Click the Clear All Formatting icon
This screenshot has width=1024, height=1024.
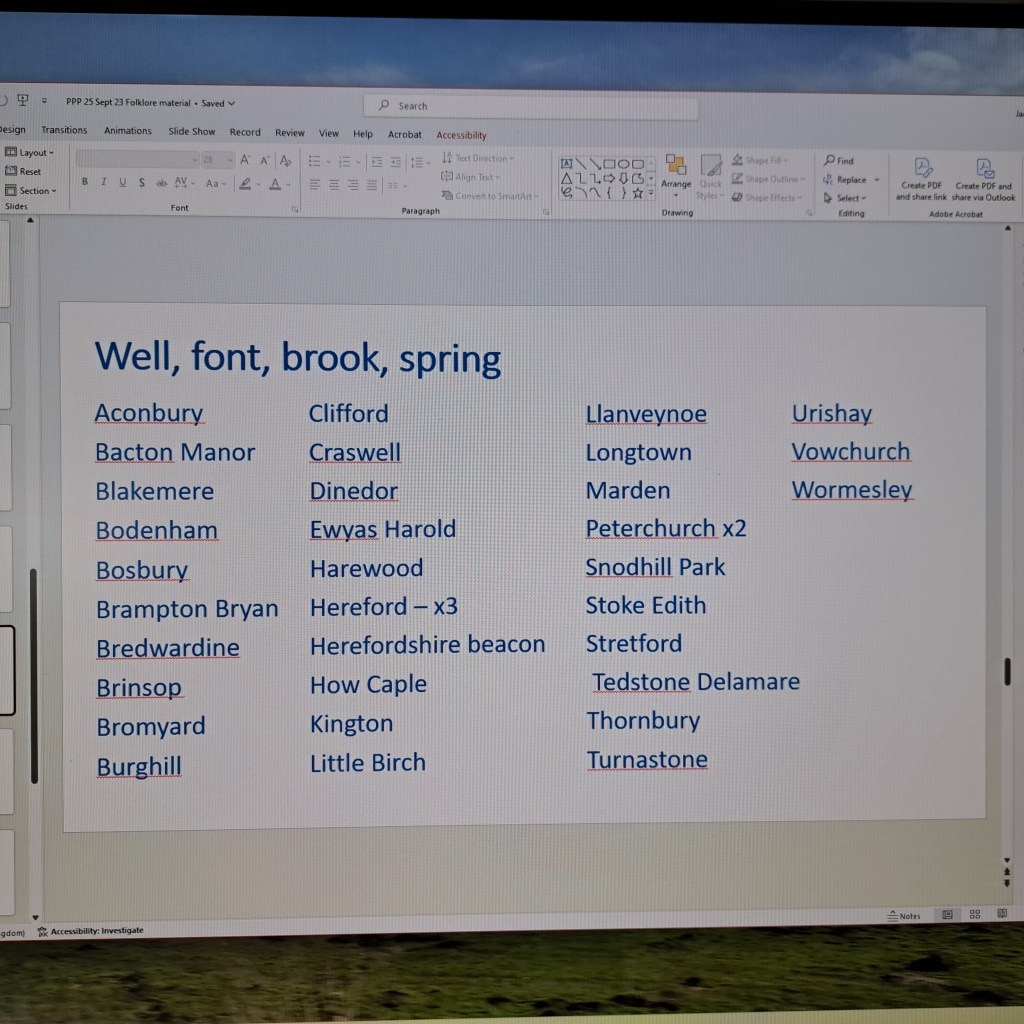(x=286, y=160)
